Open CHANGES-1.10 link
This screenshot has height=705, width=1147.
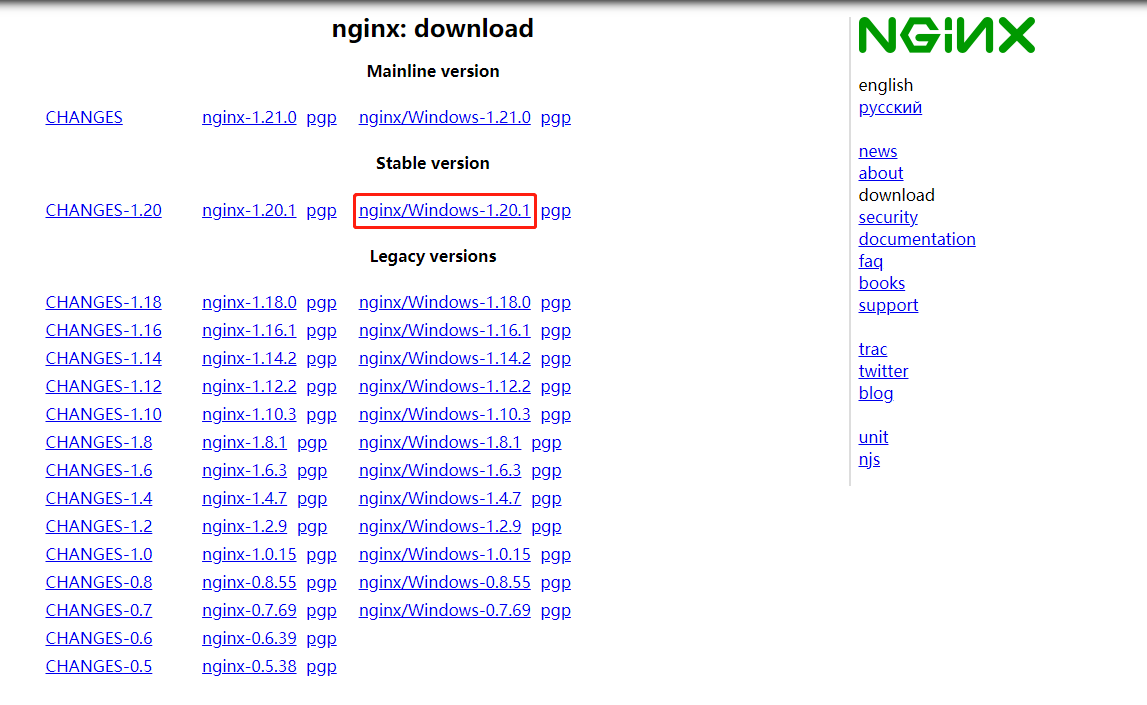(x=103, y=415)
